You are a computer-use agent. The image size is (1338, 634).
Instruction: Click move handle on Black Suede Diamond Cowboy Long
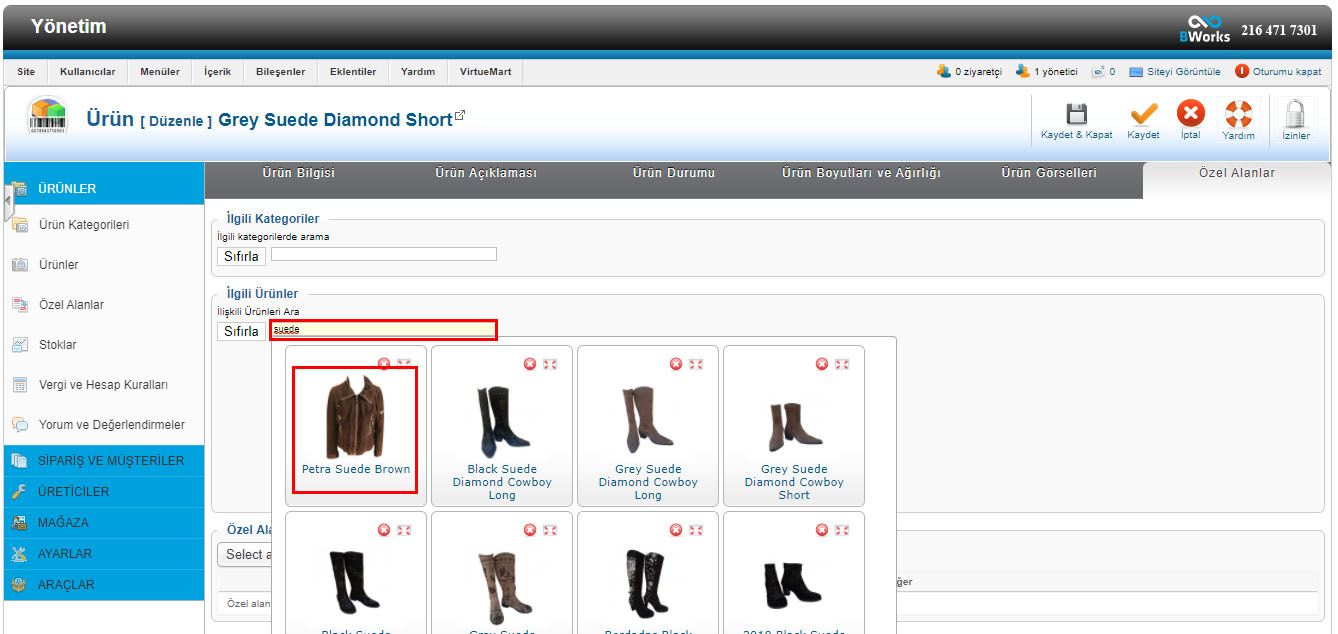[x=550, y=364]
